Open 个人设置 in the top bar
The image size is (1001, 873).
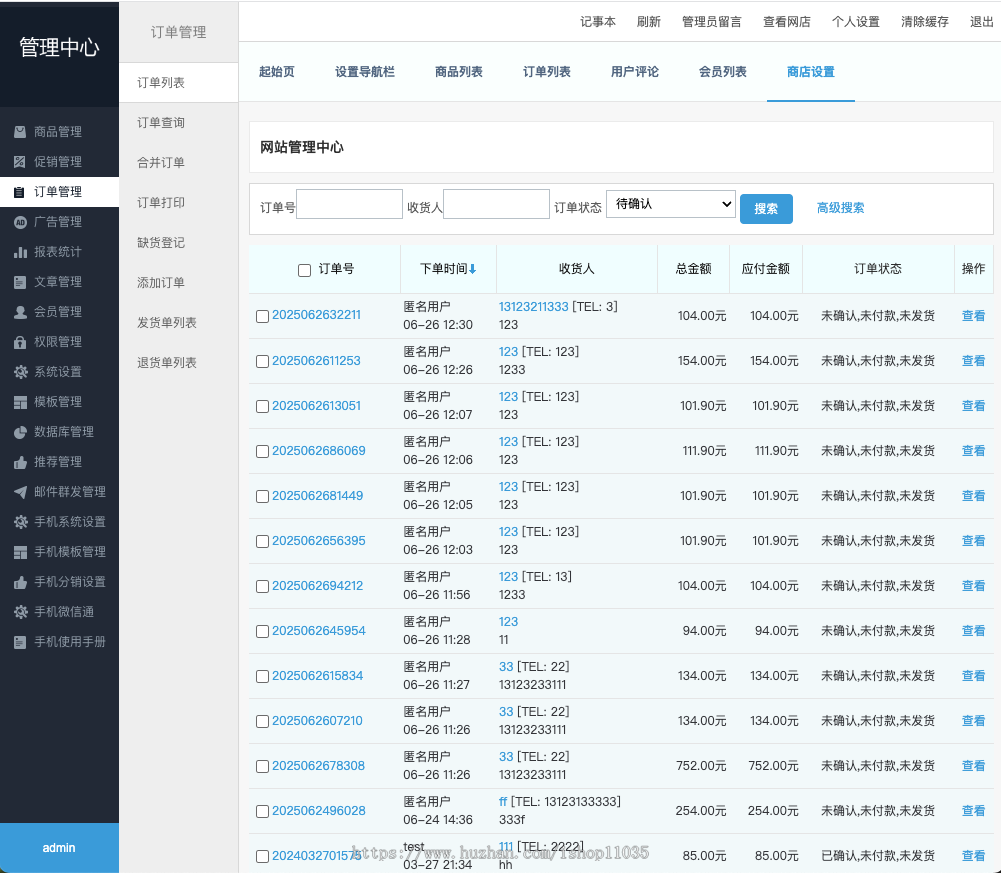(855, 22)
